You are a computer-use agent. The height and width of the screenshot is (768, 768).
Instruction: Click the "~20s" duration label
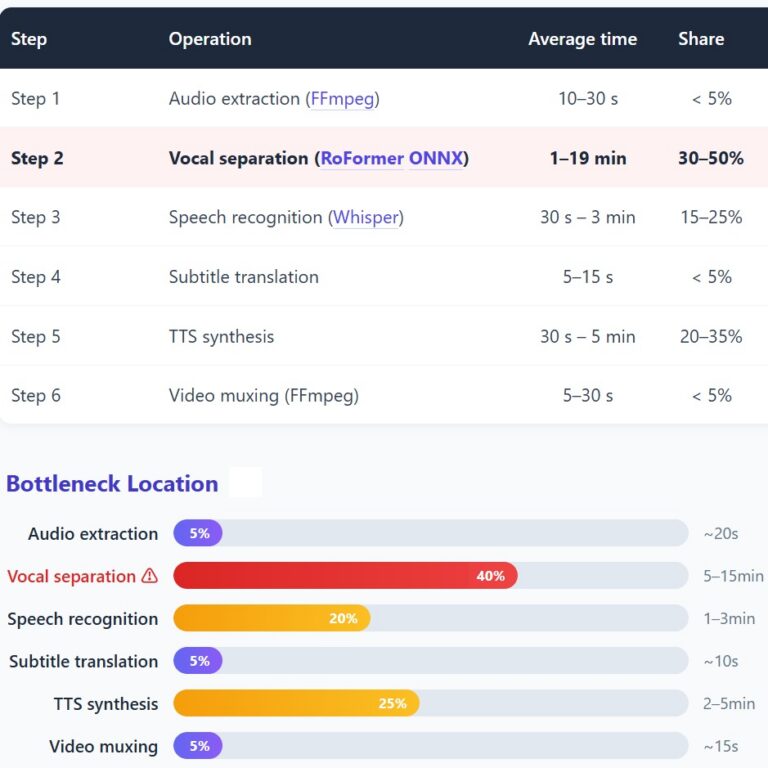[721, 533]
